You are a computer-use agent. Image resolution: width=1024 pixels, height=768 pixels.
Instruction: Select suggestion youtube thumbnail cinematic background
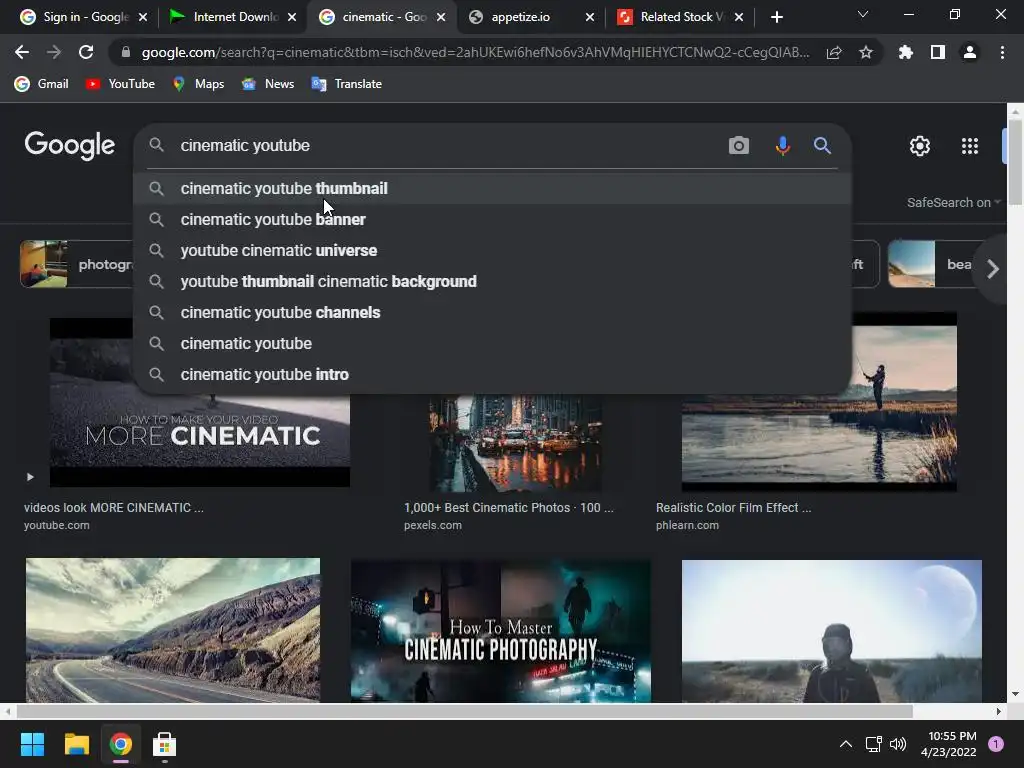[492, 281]
